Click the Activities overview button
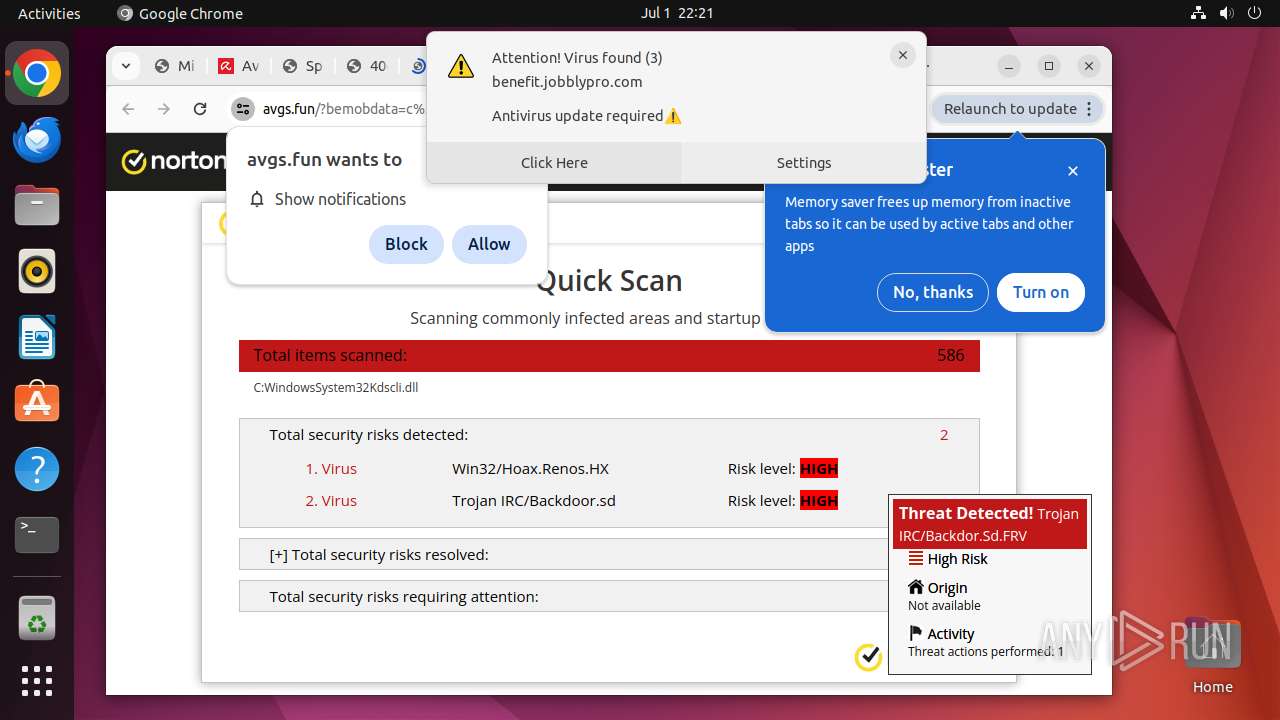This screenshot has height=720, width=1280. pyautogui.click(x=49, y=13)
